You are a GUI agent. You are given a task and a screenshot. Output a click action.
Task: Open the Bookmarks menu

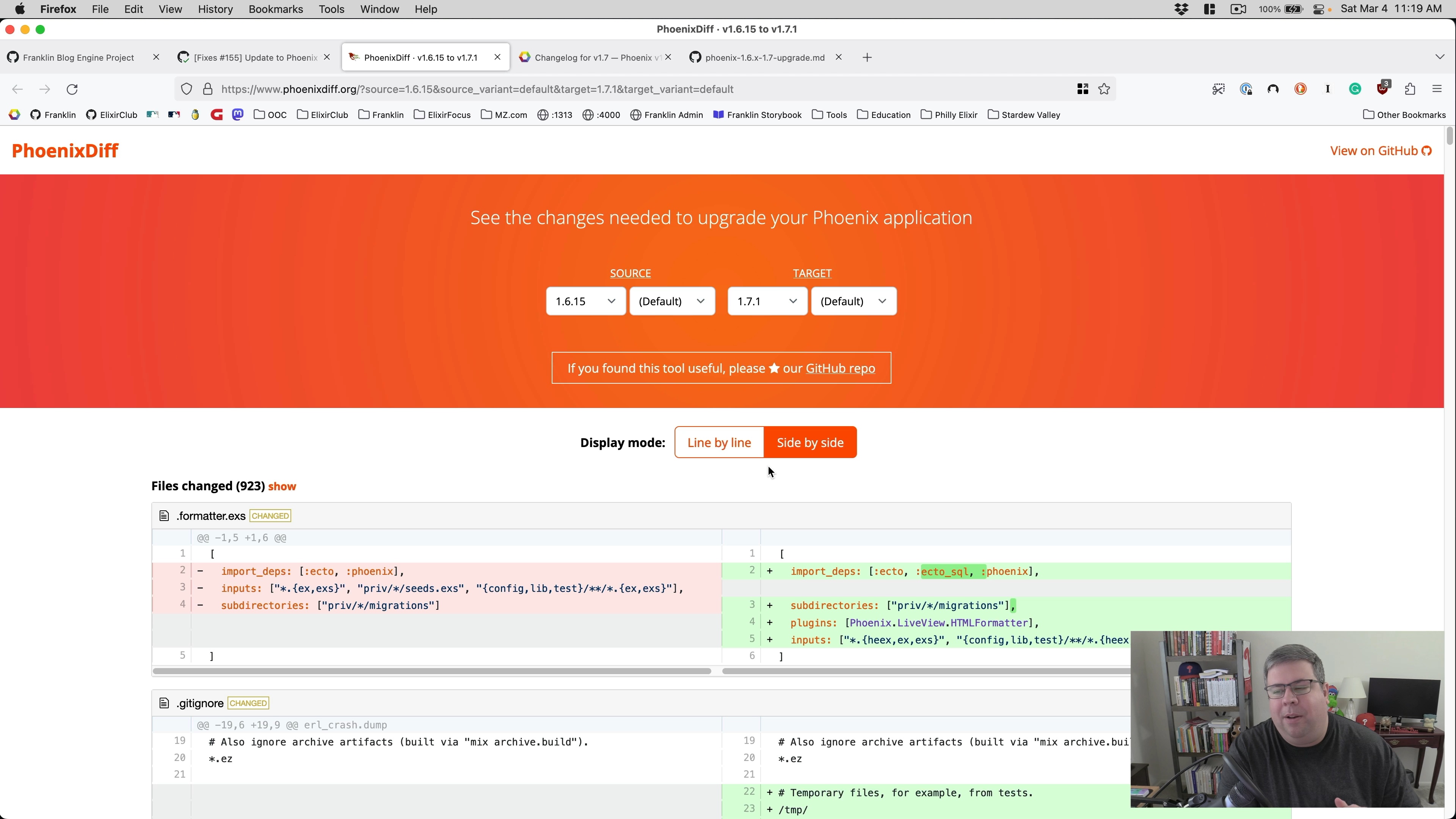tap(275, 9)
